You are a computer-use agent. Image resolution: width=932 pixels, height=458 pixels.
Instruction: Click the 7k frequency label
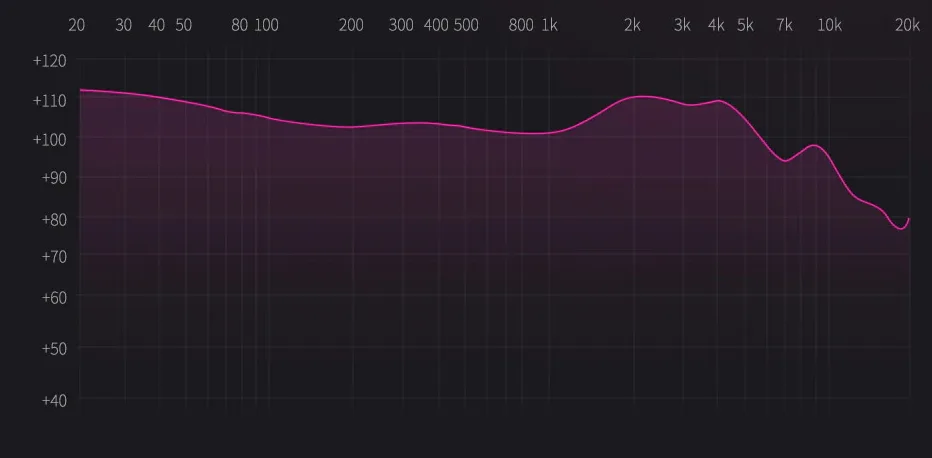point(785,25)
